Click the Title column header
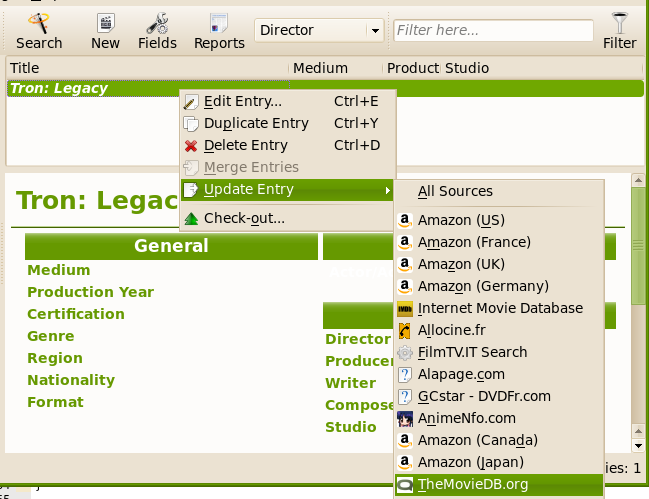The height and width of the screenshot is (499, 649). coord(147,68)
